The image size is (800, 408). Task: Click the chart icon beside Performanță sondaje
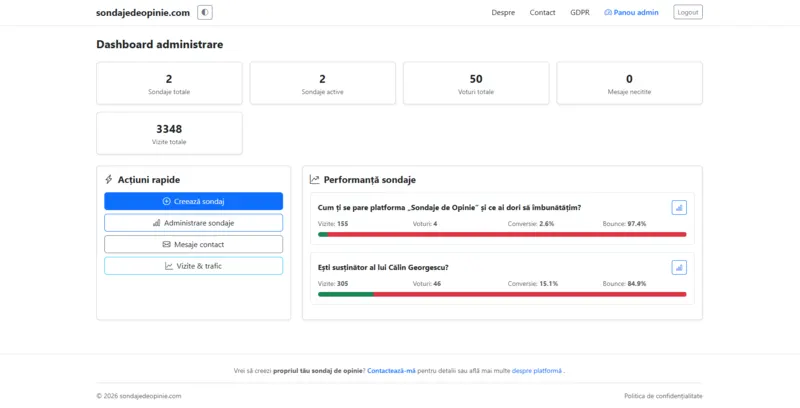pos(315,180)
